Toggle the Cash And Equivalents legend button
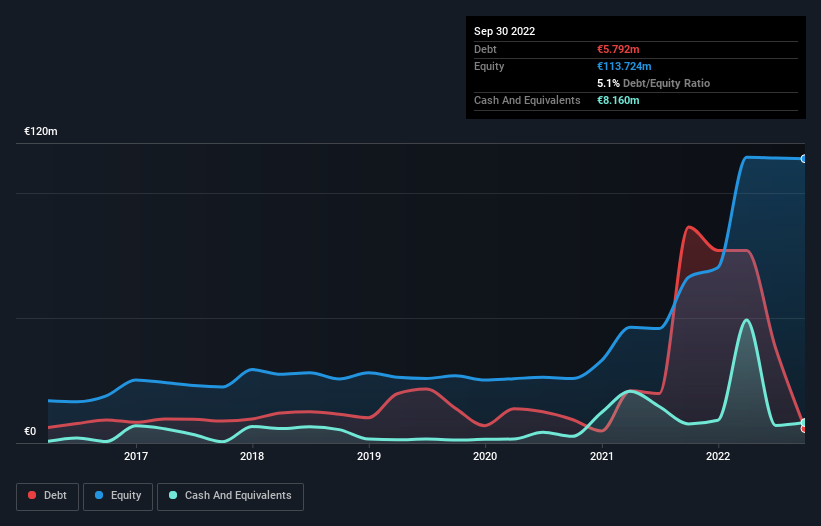This screenshot has width=821, height=526. (x=230, y=496)
